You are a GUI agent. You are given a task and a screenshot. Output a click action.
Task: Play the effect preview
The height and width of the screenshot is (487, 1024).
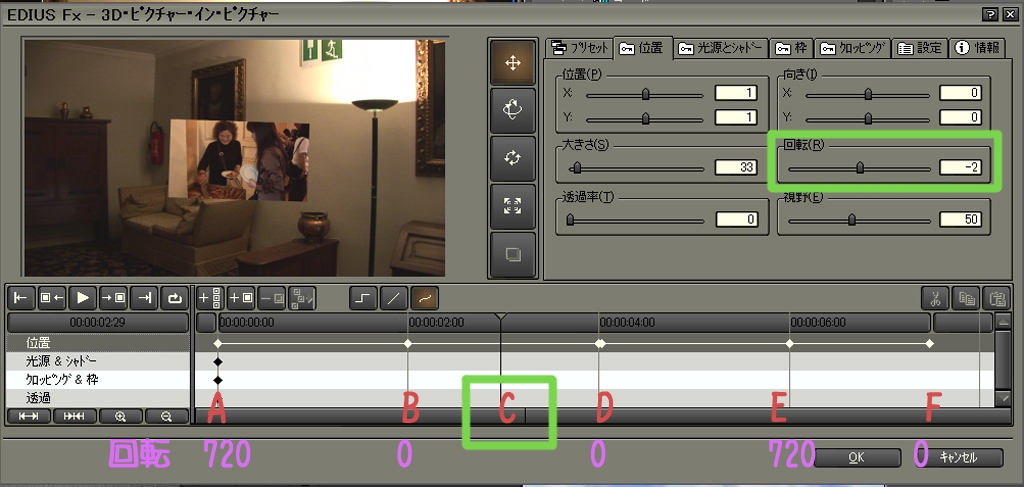(82, 298)
